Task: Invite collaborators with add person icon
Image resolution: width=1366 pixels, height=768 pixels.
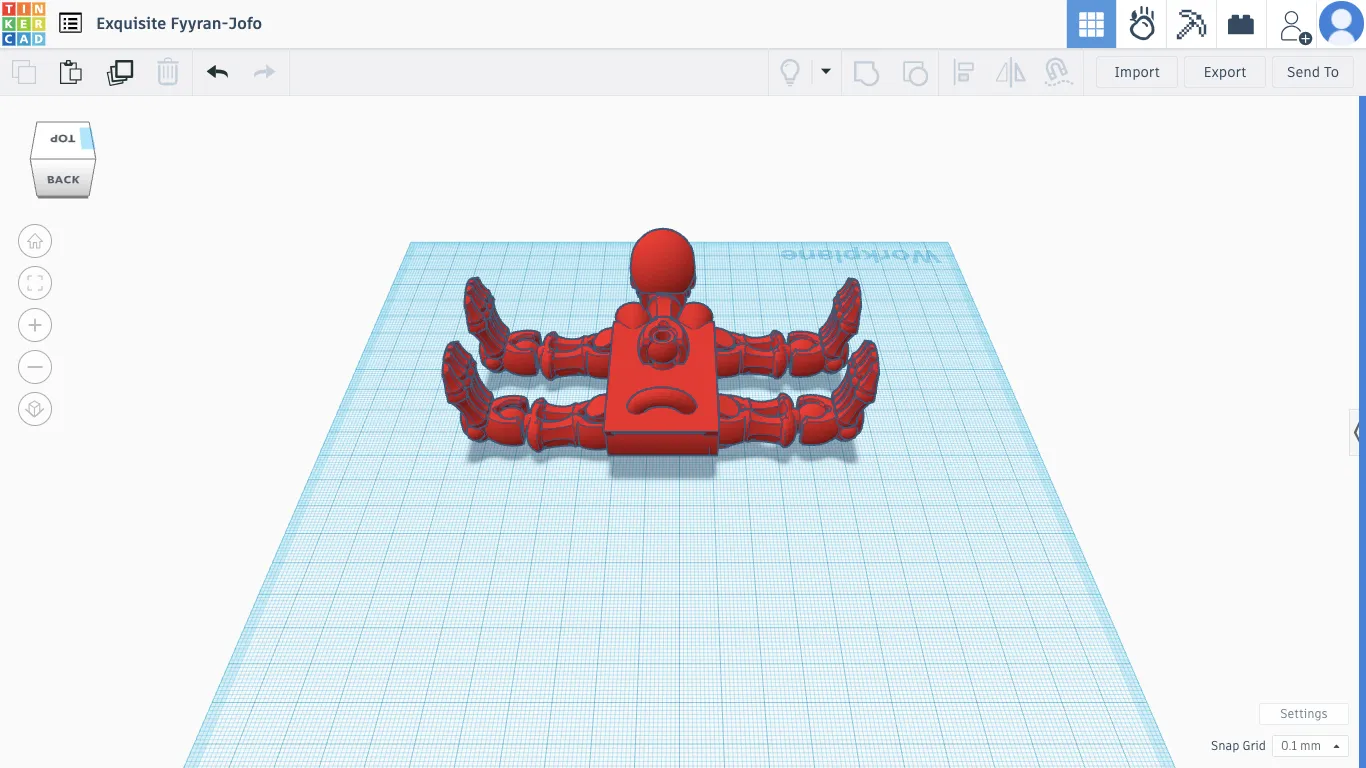Action: 1294,26
